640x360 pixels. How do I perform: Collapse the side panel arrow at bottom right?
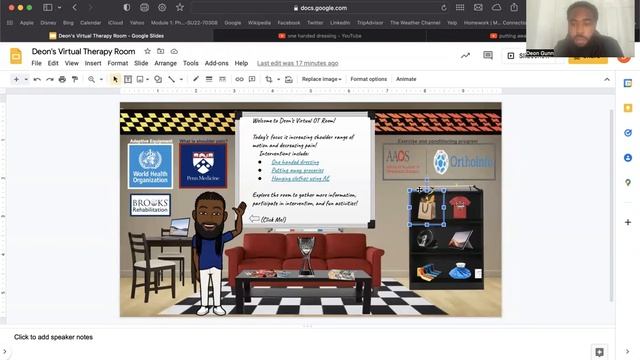628,351
